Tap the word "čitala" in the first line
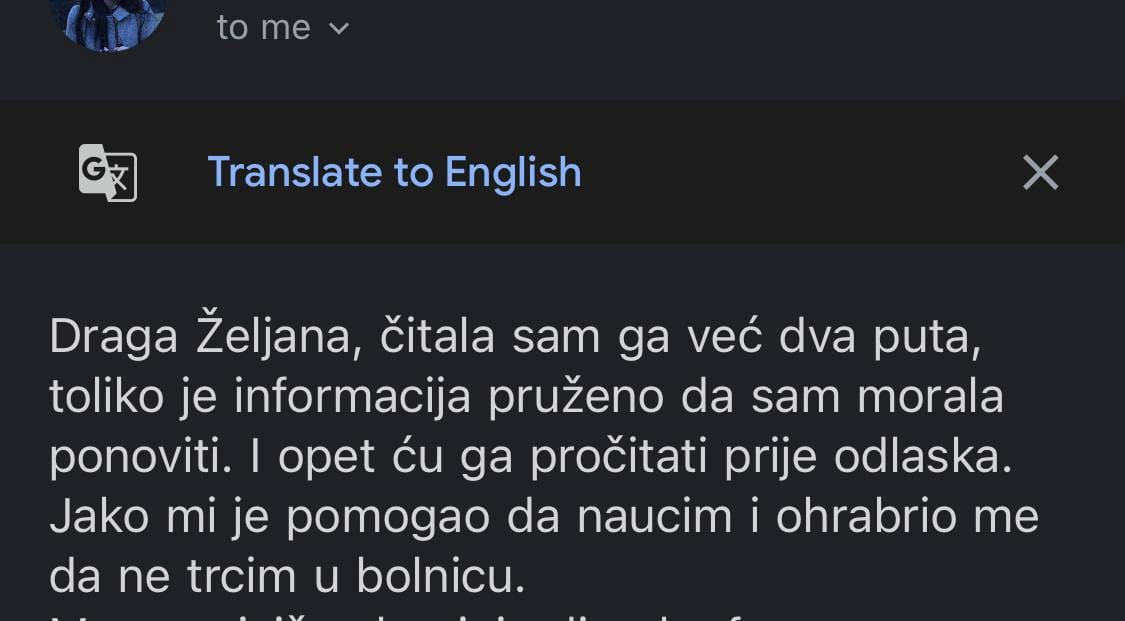Screen dimensions: 1125x621 pos(437,338)
